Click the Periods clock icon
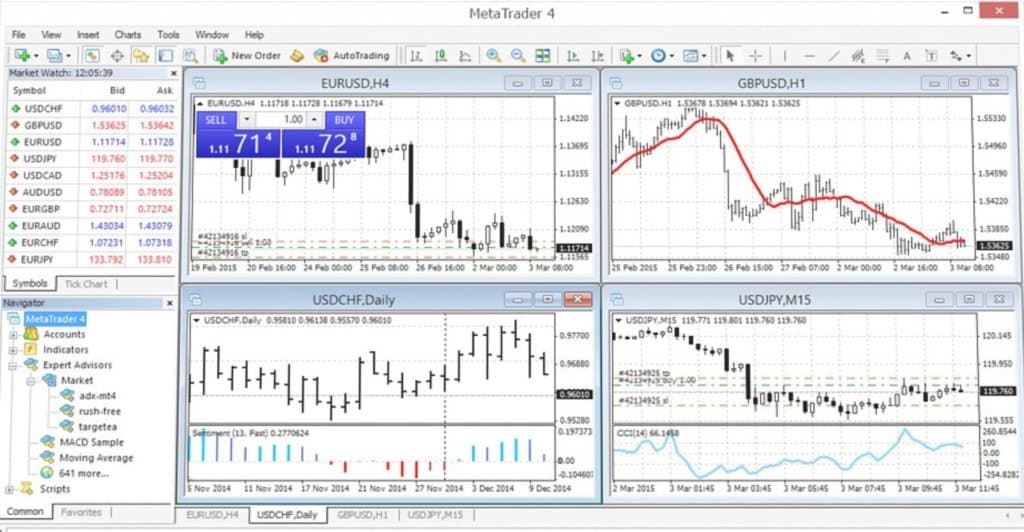The width and height of the screenshot is (1024, 532). (x=658, y=55)
